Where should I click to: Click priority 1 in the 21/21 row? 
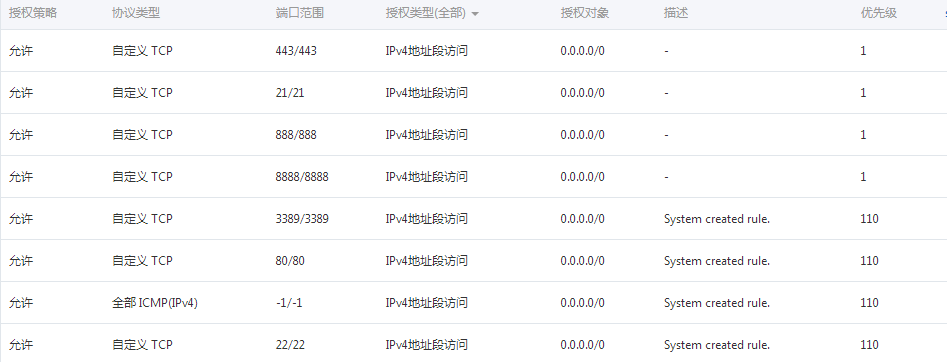[x=863, y=92]
